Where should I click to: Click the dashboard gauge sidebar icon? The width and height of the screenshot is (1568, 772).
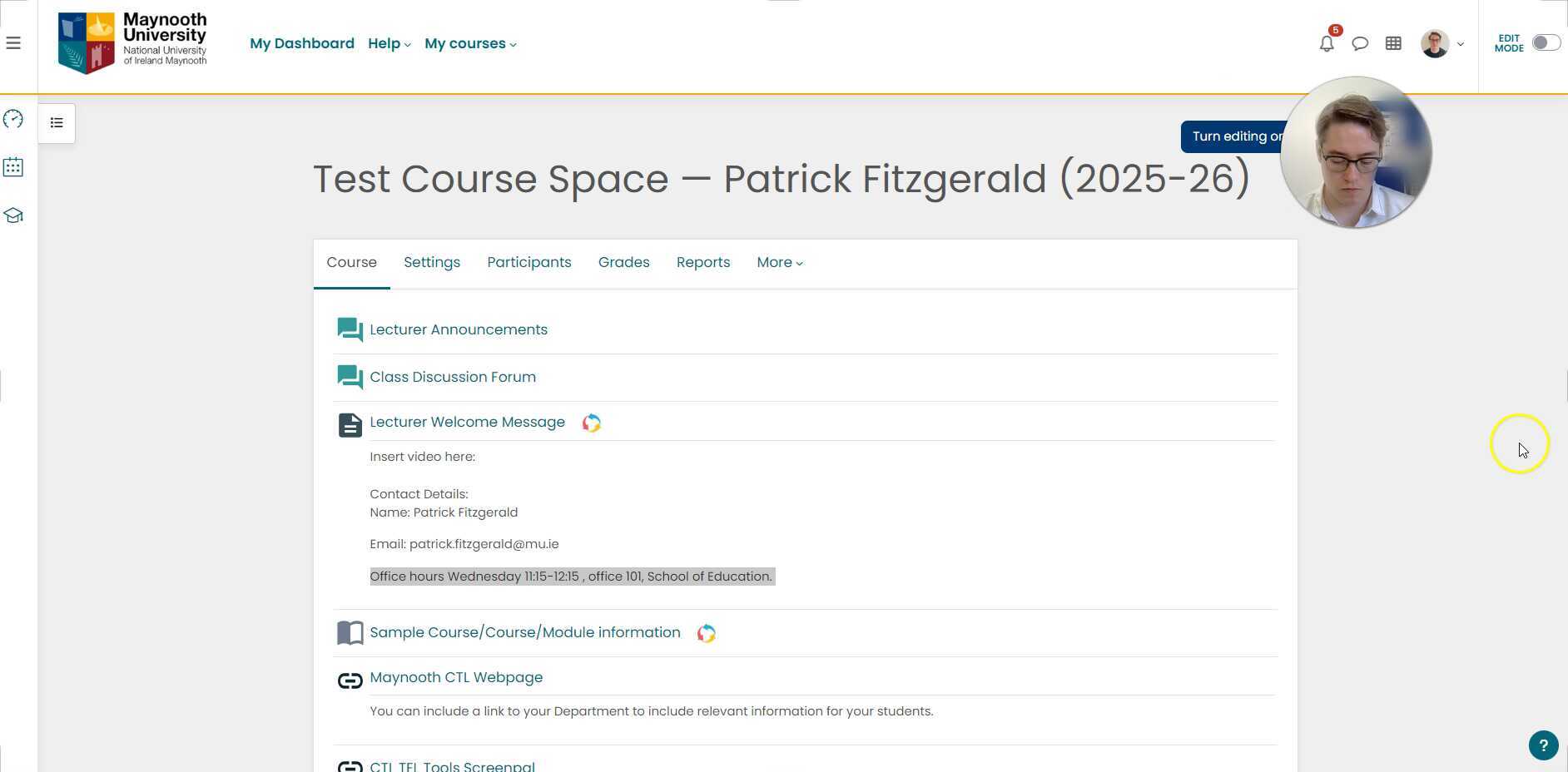coord(13,119)
